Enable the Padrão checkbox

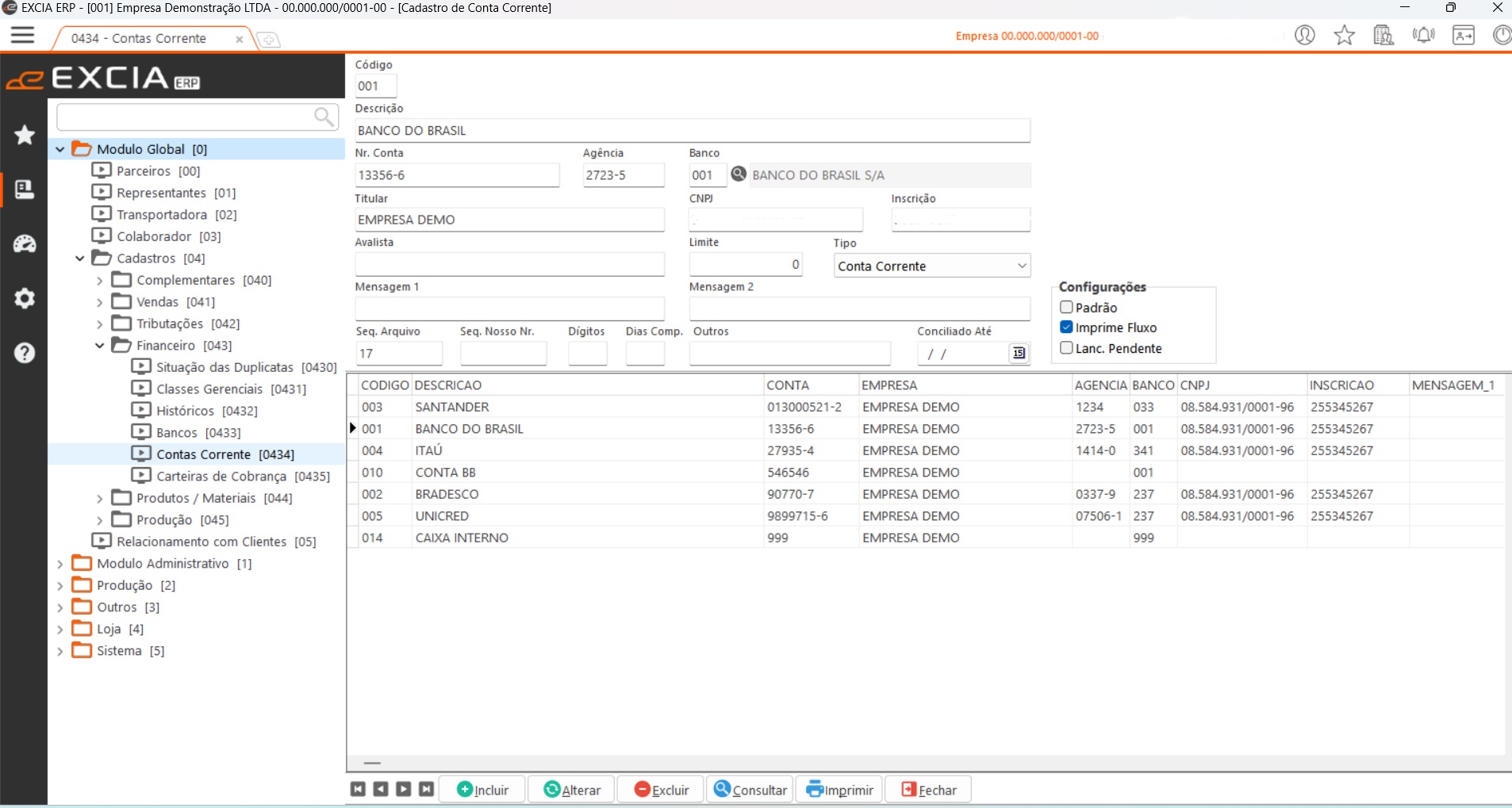coord(1067,308)
